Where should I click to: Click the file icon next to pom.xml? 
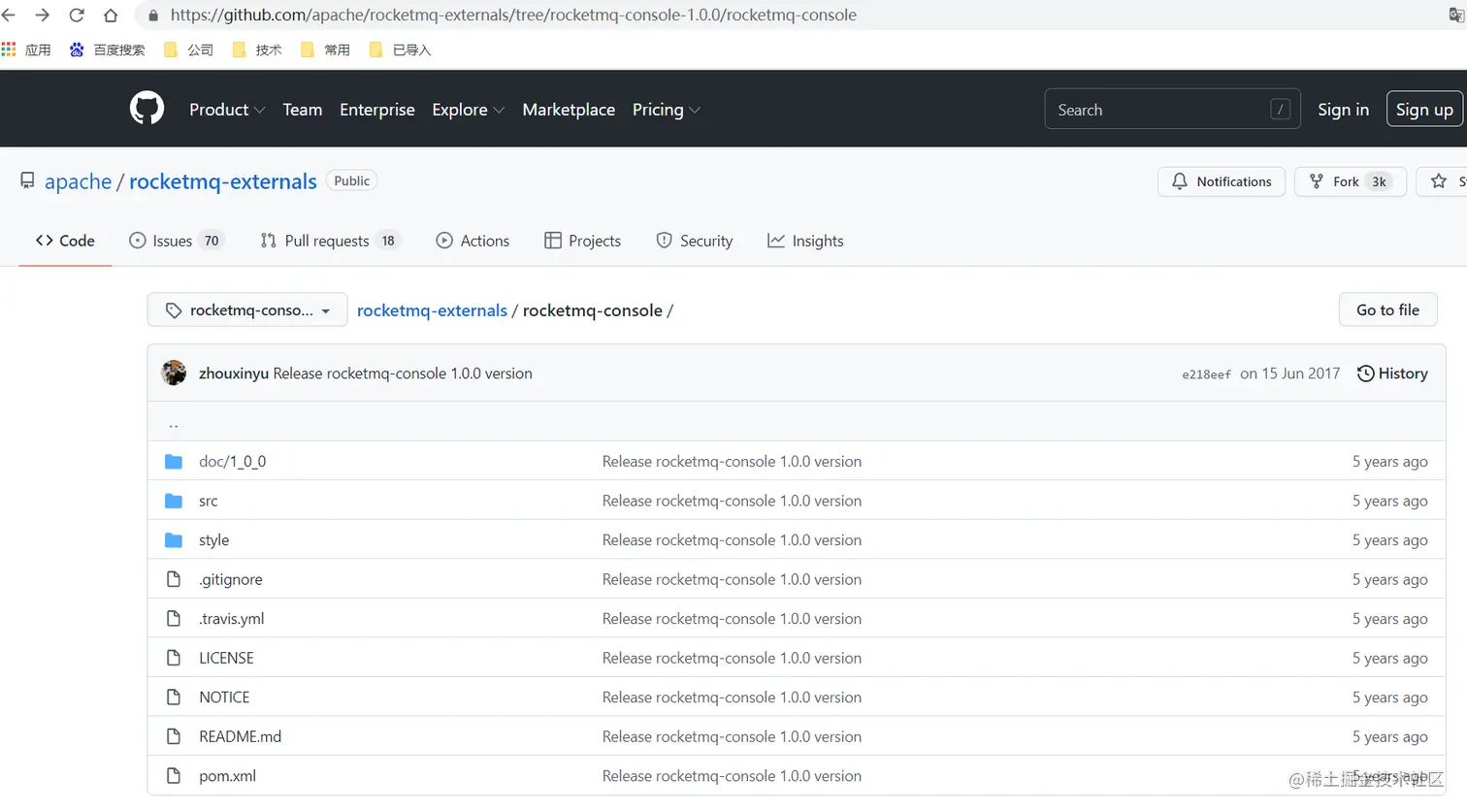coord(174,775)
